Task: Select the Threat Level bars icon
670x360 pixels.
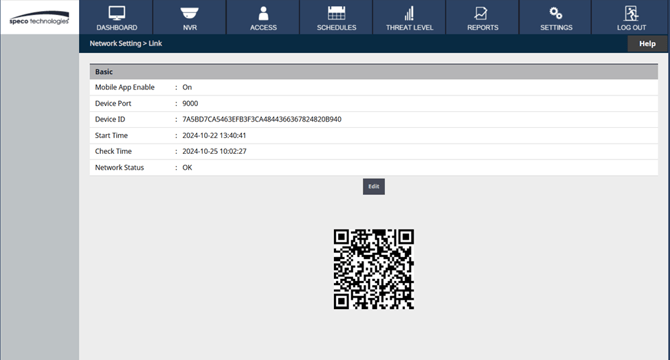Action: point(409,13)
